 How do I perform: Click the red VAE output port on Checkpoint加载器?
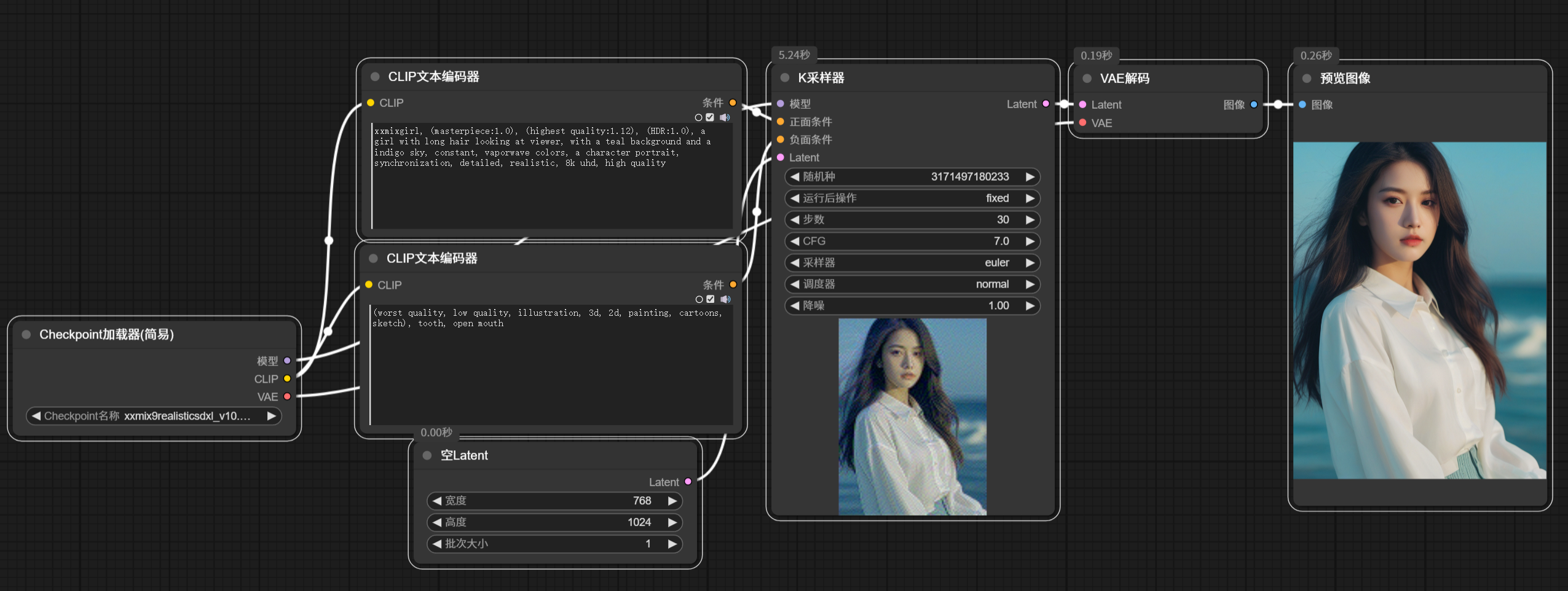click(287, 397)
